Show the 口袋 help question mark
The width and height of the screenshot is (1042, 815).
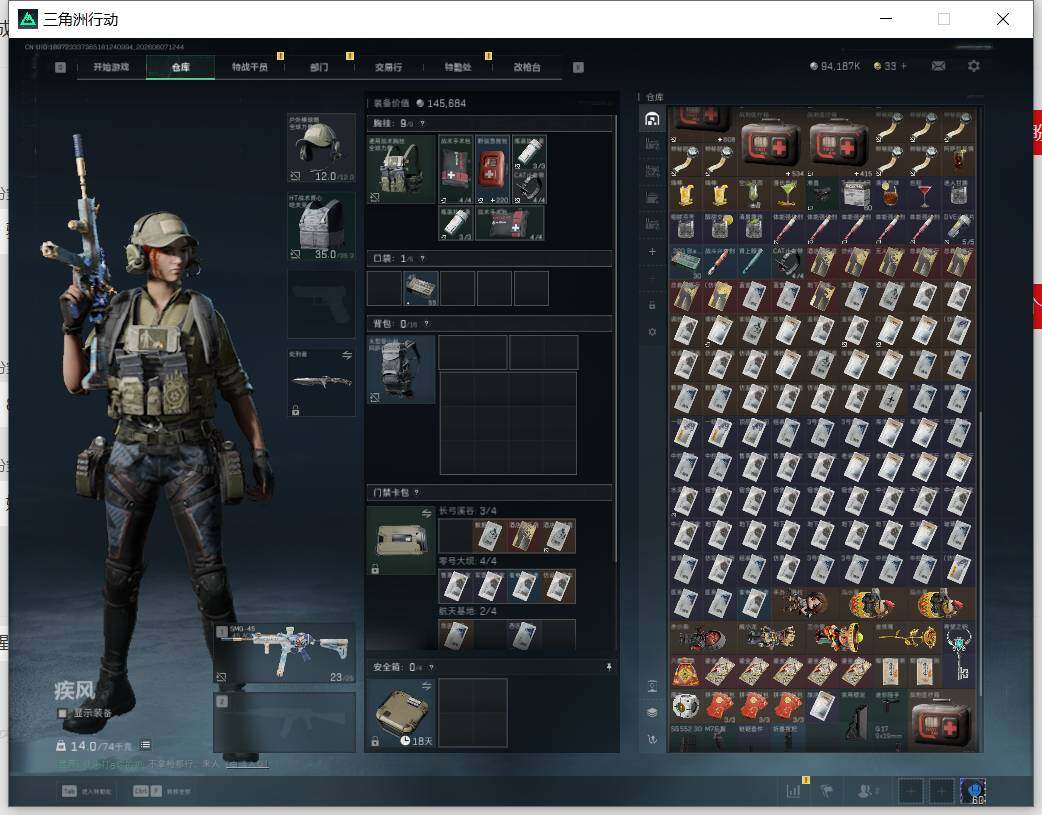[x=422, y=259]
